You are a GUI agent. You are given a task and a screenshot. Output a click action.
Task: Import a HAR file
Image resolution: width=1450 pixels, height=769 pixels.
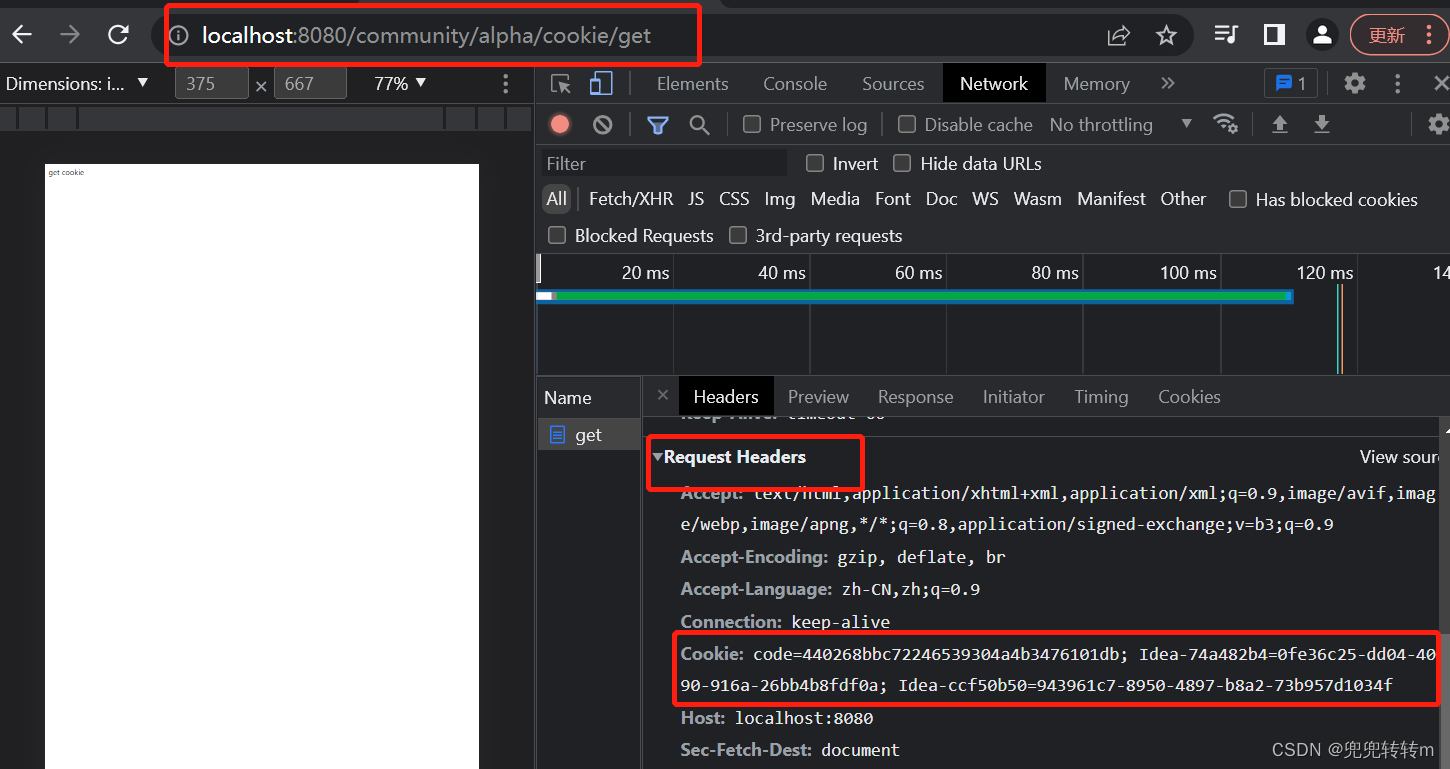pyautogui.click(x=1279, y=124)
